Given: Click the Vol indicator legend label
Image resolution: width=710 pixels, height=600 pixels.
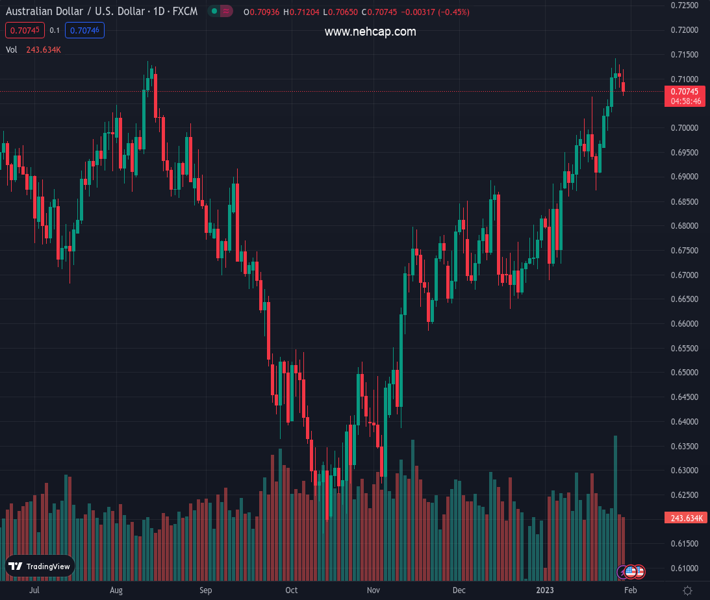Looking at the screenshot, I should coord(12,49).
